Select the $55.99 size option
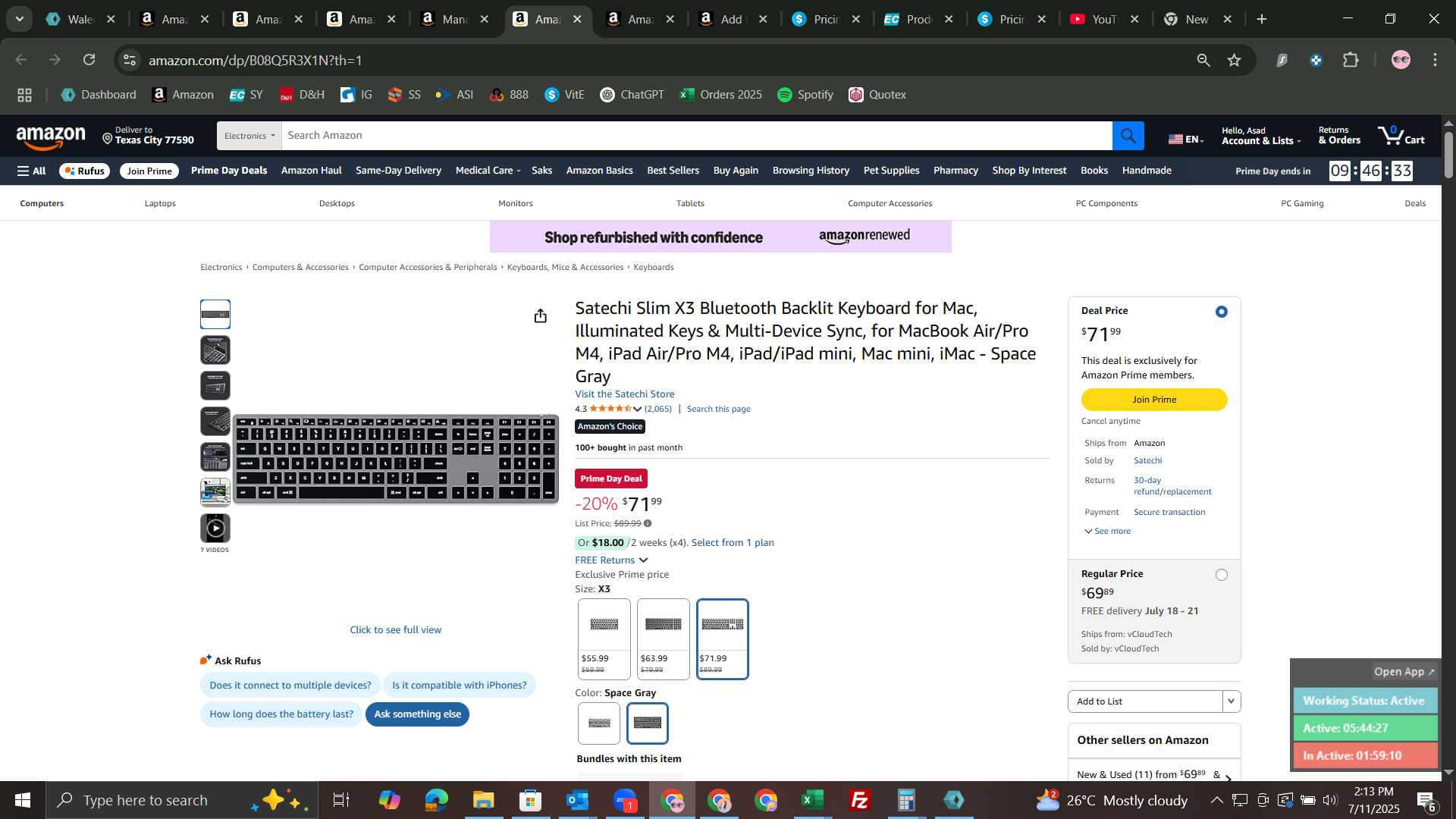 (x=604, y=639)
